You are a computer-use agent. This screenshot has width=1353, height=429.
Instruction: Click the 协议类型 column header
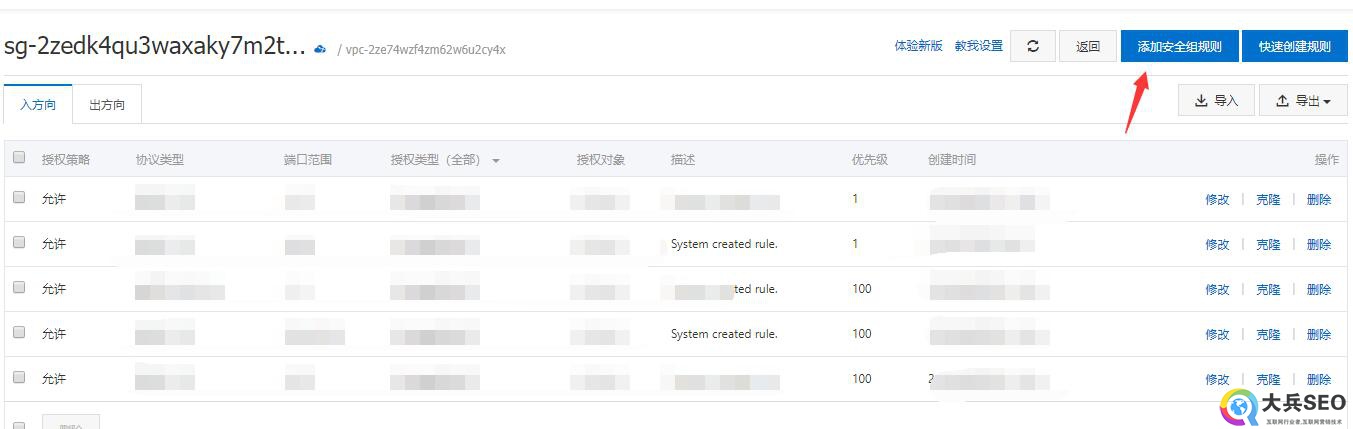coord(160,160)
